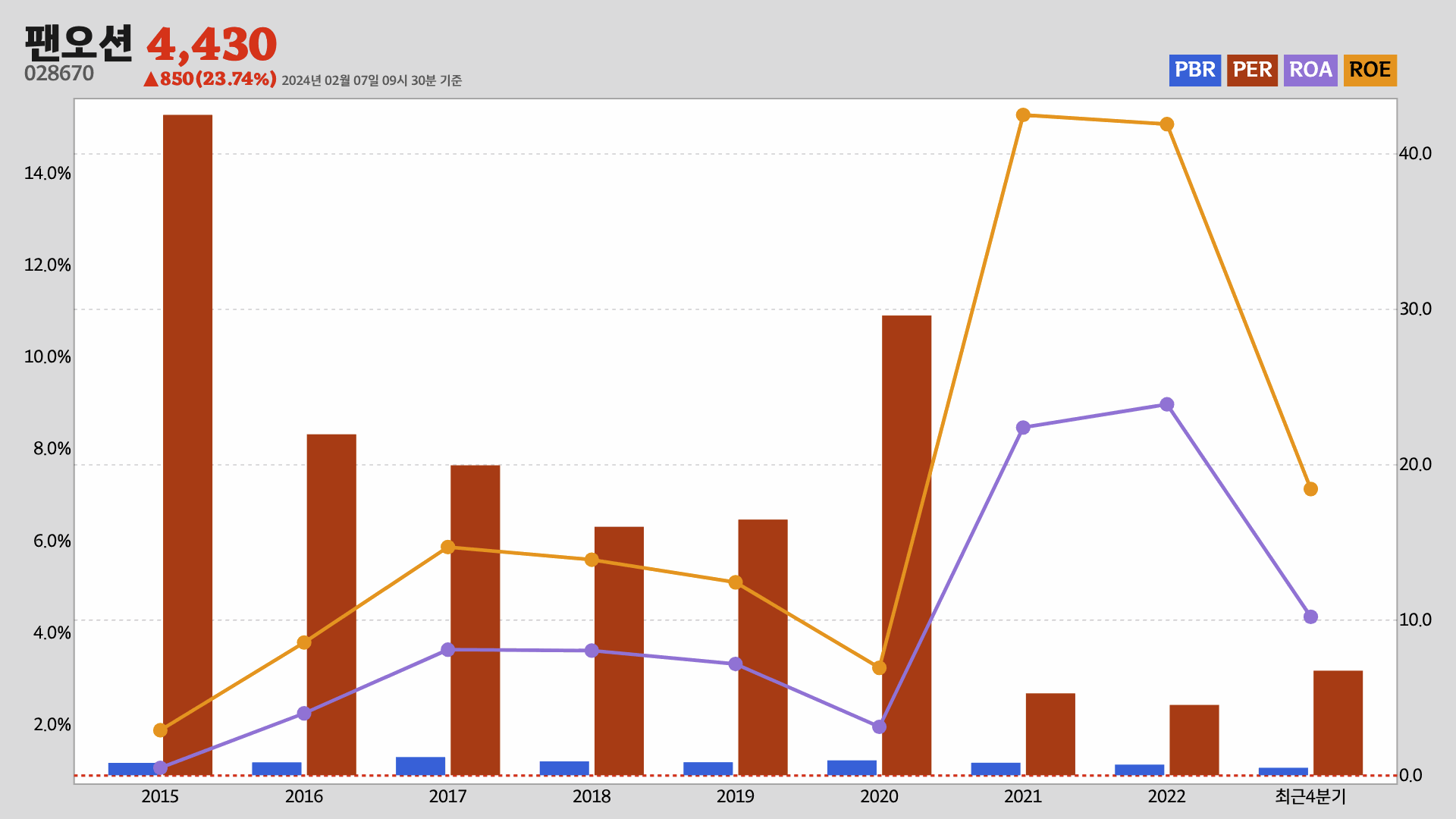Screen dimensions: 1456x819
Task: Click the 2015 x-axis label
Action: (x=160, y=797)
